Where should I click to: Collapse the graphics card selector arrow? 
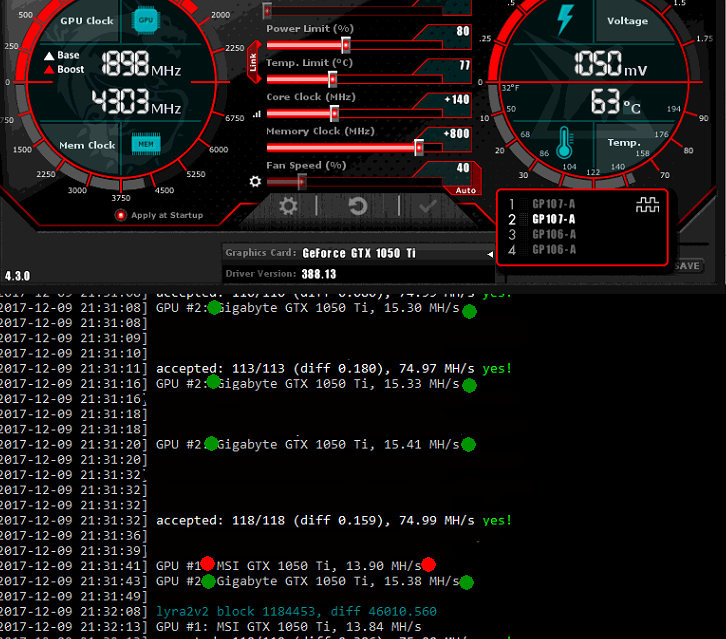pos(490,254)
